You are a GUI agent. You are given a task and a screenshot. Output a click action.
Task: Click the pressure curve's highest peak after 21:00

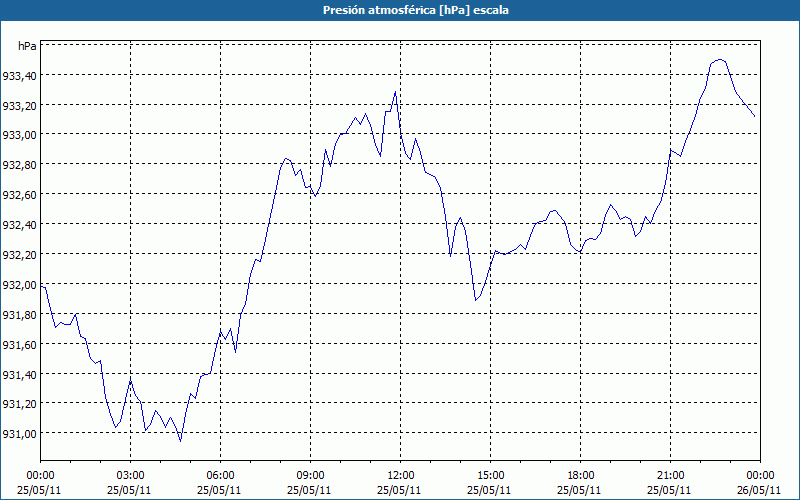tap(720, 60)
